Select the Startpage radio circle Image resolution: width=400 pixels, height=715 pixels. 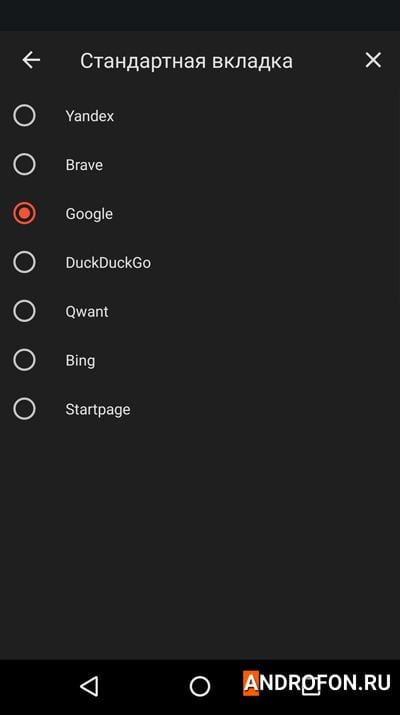(x=24, y=409)
